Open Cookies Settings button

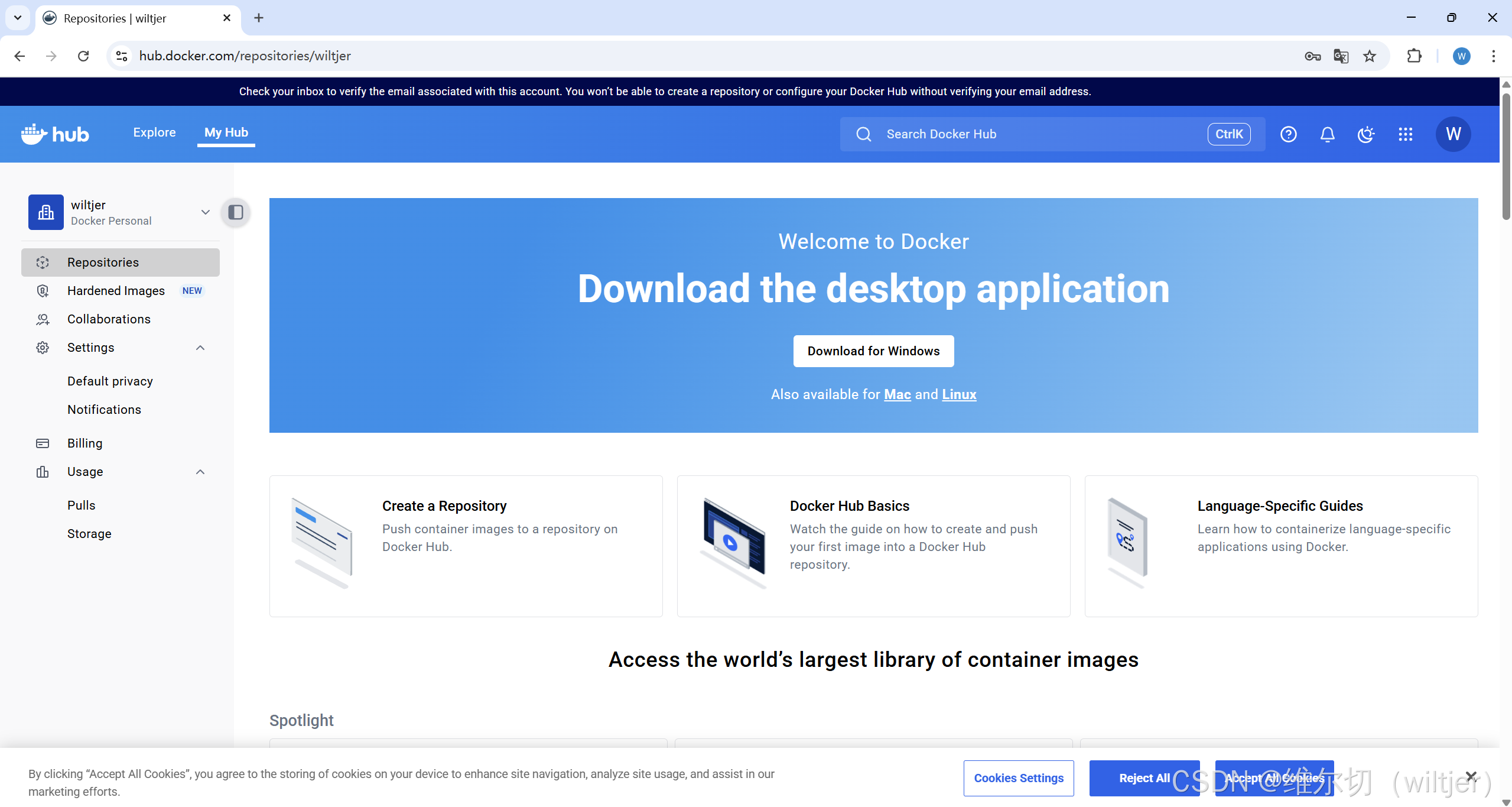coord(1019,778)
